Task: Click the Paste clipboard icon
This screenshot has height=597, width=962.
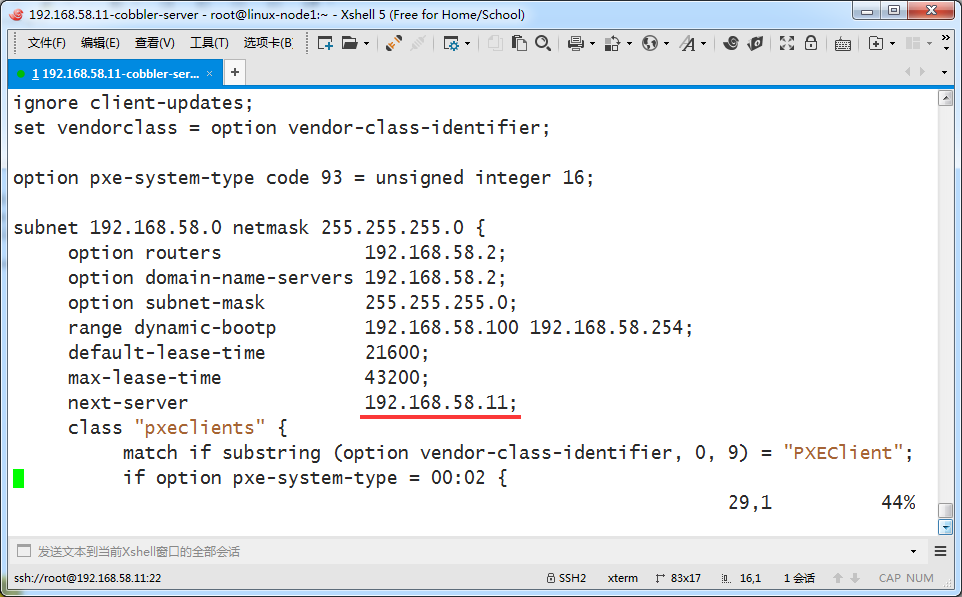Action: click(x=519, y=43)
